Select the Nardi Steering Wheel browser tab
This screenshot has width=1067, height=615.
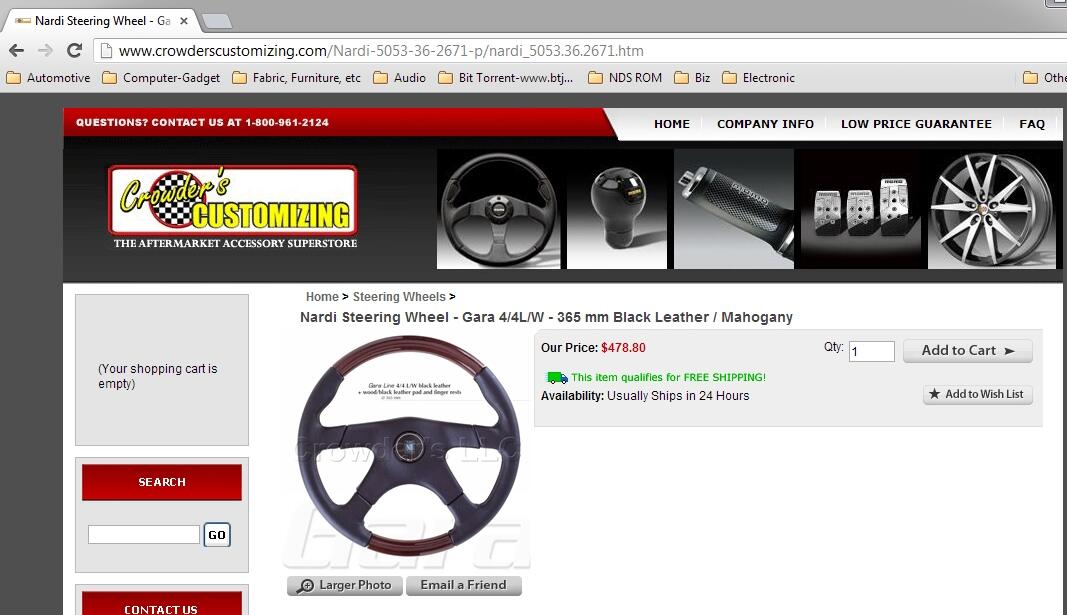(101, 21)
